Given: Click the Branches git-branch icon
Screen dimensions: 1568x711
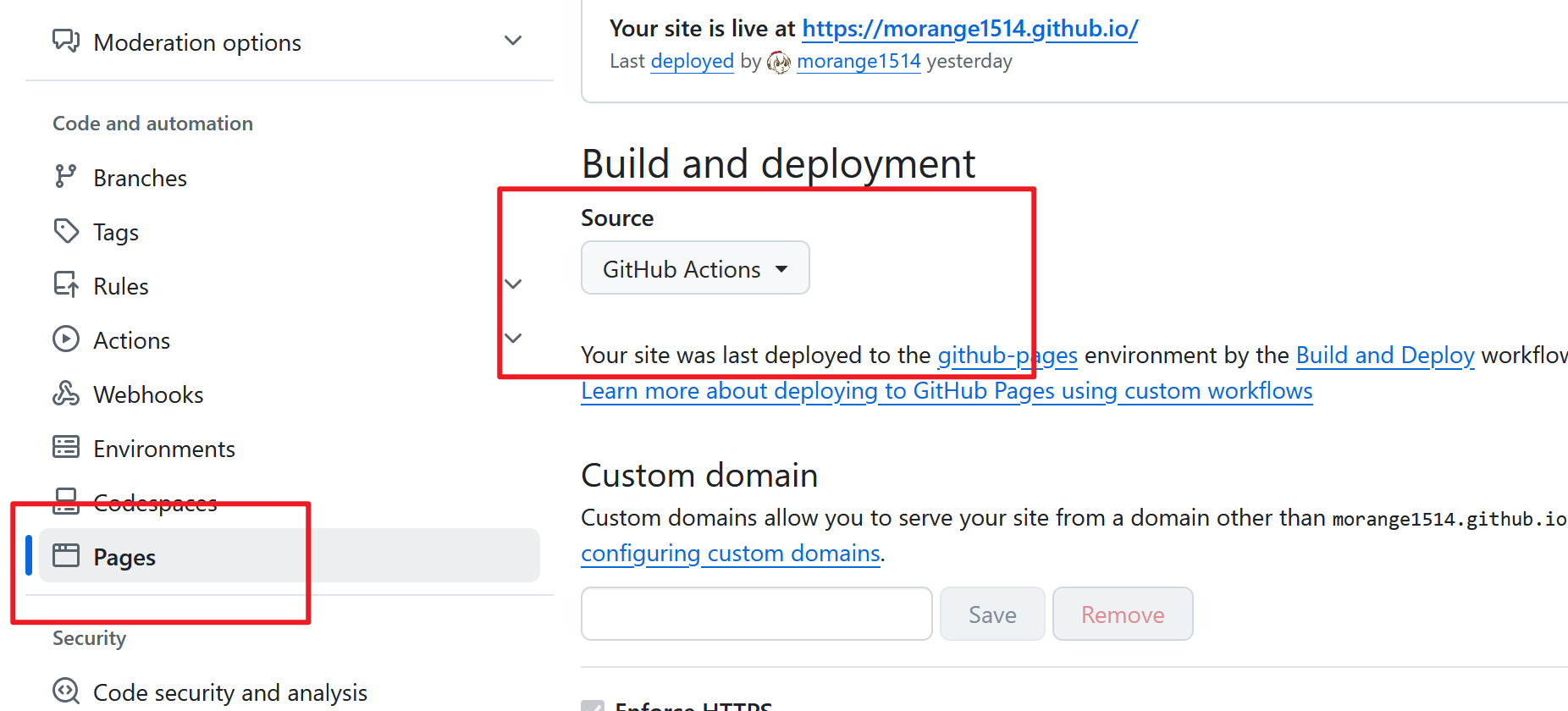Looking at the screenshot, I should pos(66,176).
